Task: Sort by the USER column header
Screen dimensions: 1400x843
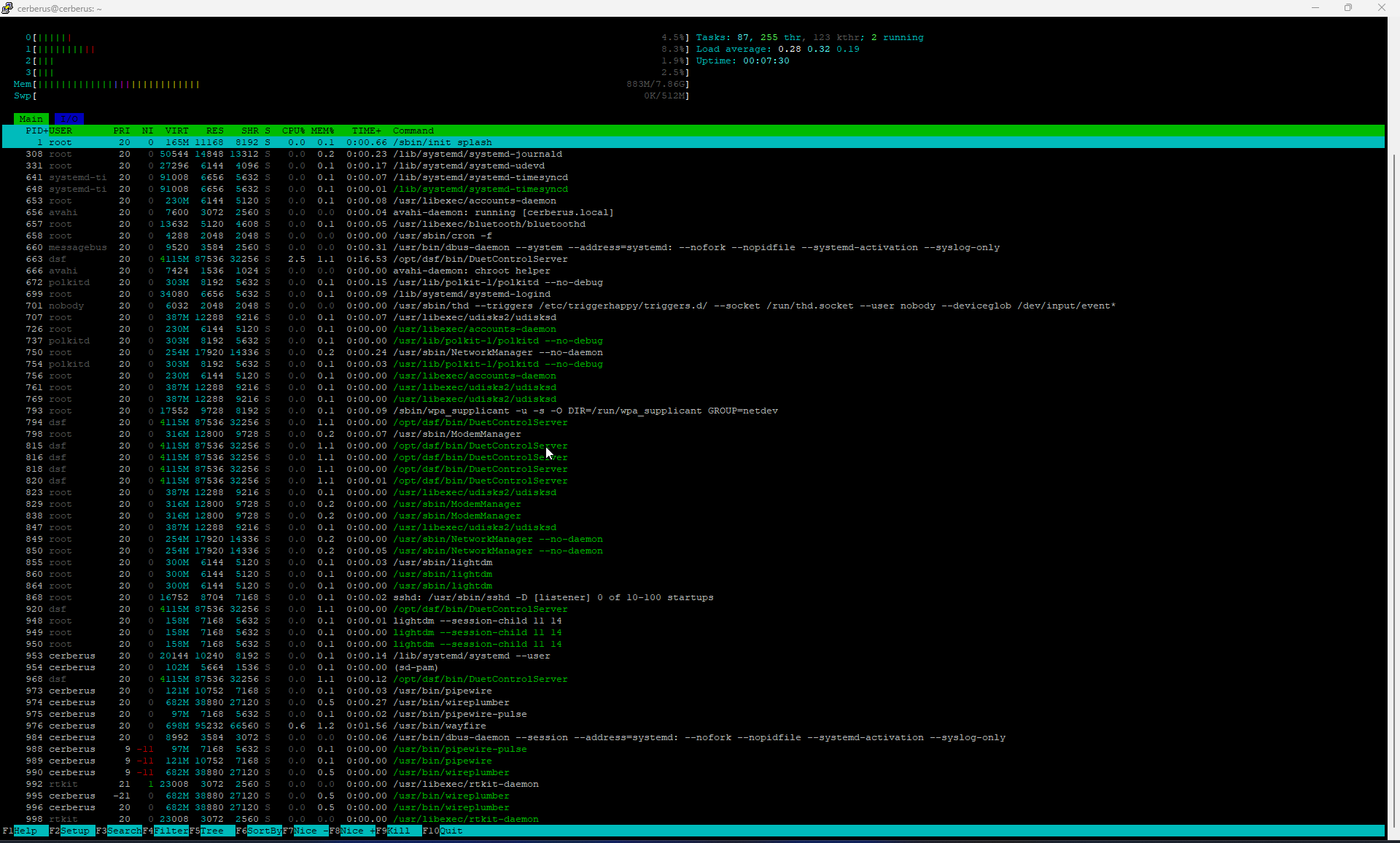Action: [61, 131]
